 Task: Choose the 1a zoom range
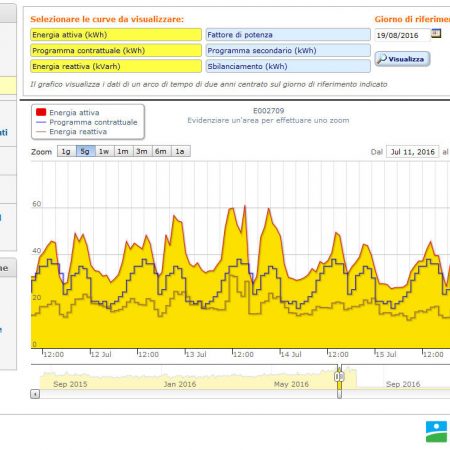pos(180,151)
